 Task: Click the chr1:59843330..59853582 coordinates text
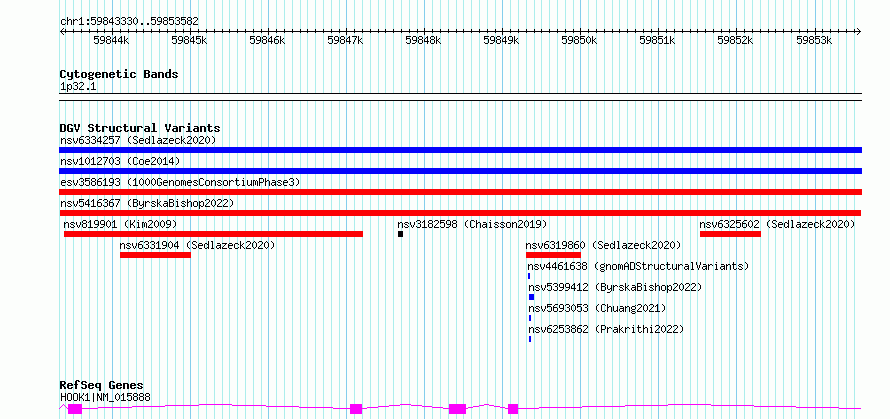pyautogui.click(x=129, y=22)
